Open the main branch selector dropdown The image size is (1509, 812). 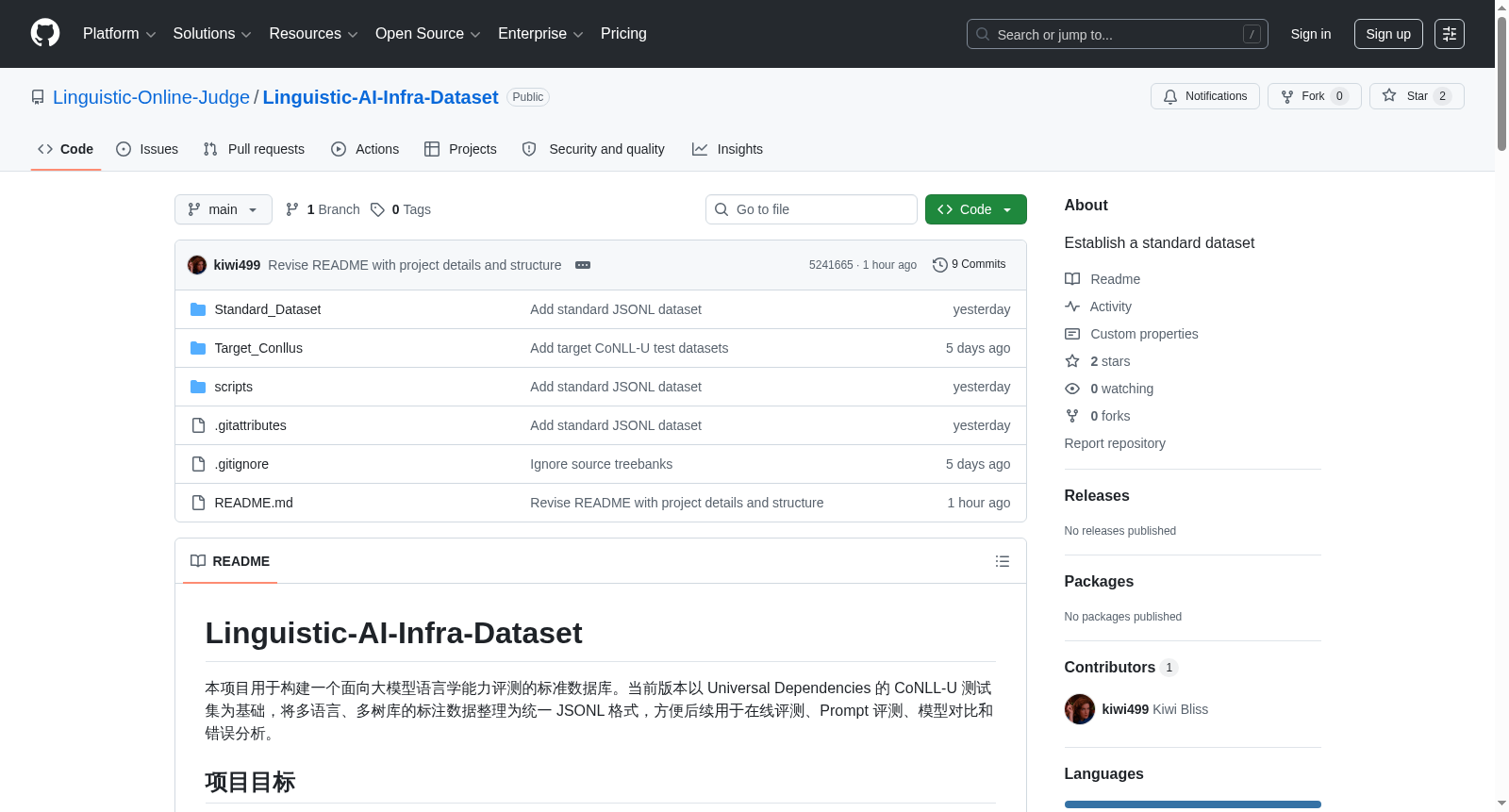(223, 209)
